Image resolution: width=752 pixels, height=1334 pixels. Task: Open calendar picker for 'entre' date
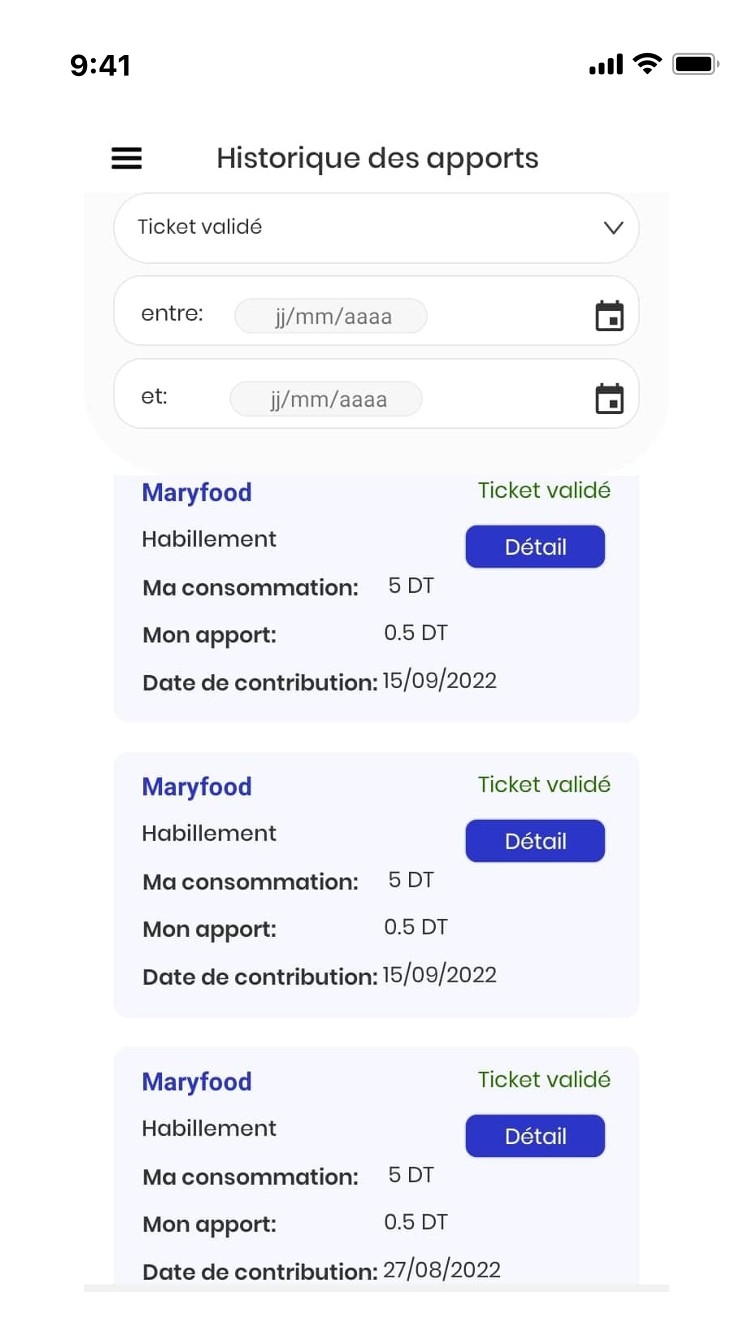coord(609,315)
